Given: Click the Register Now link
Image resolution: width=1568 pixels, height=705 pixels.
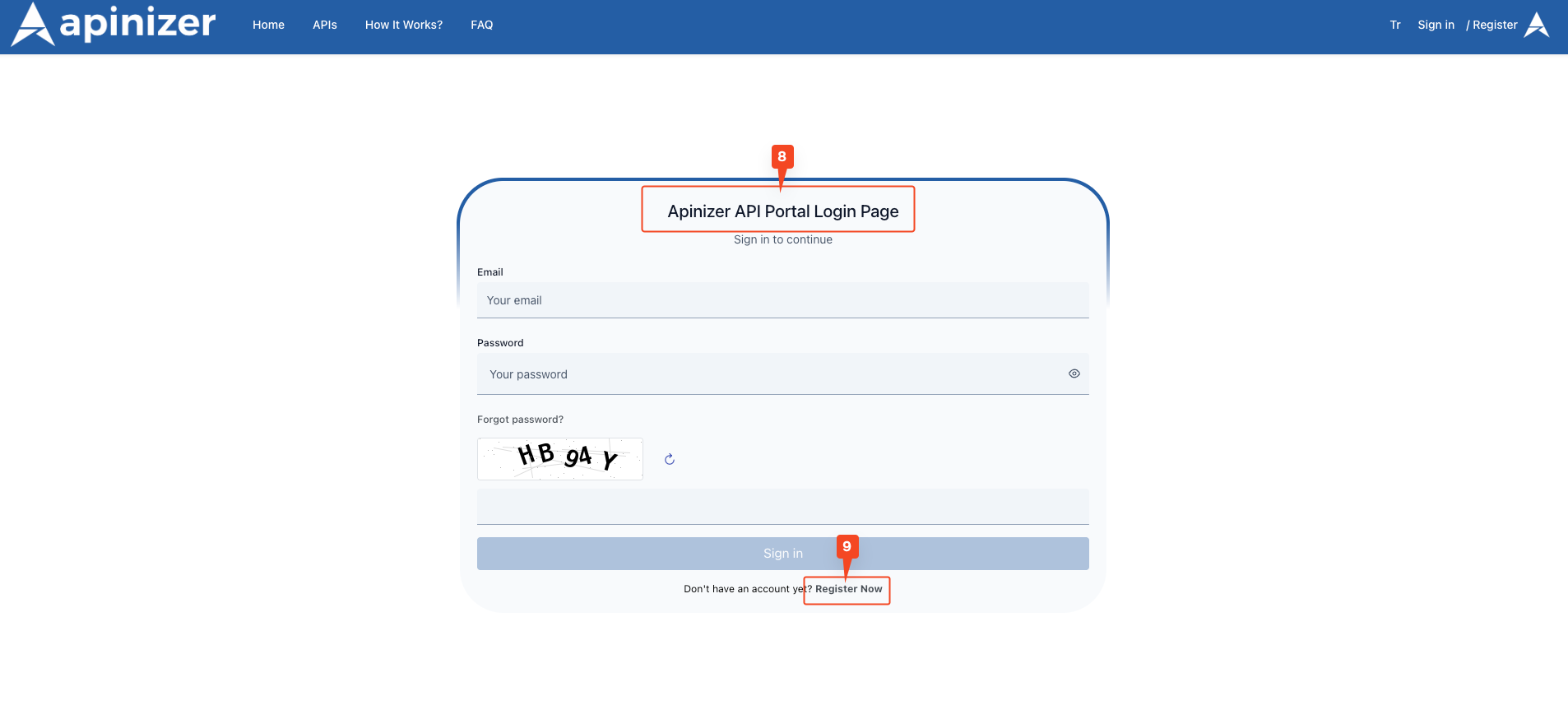Looking at the screenshot, I should click(x=848, y=589).
